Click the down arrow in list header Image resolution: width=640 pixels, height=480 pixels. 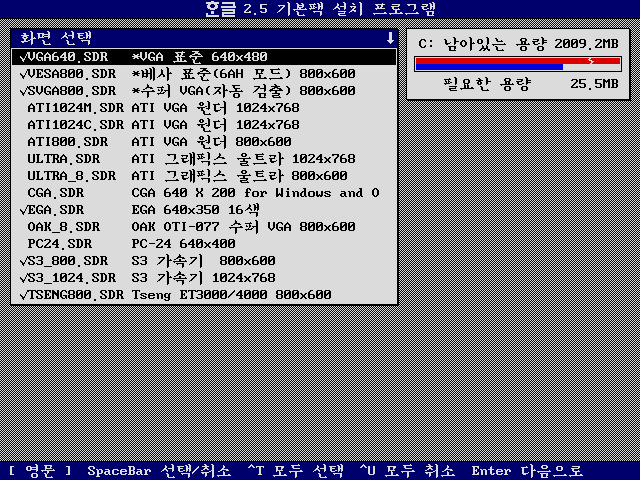390,38
